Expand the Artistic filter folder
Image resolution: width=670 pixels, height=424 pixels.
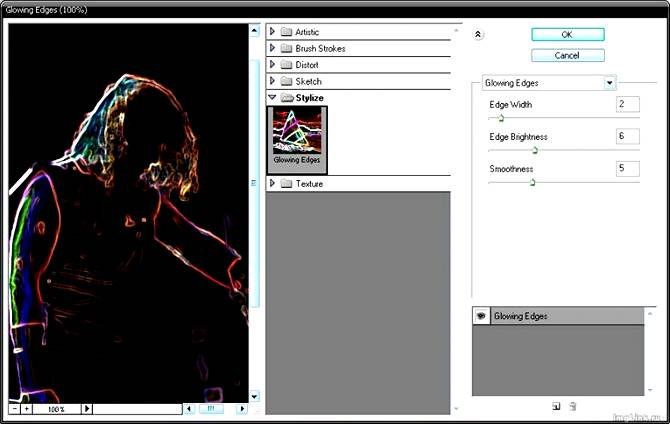click(272, 32)
